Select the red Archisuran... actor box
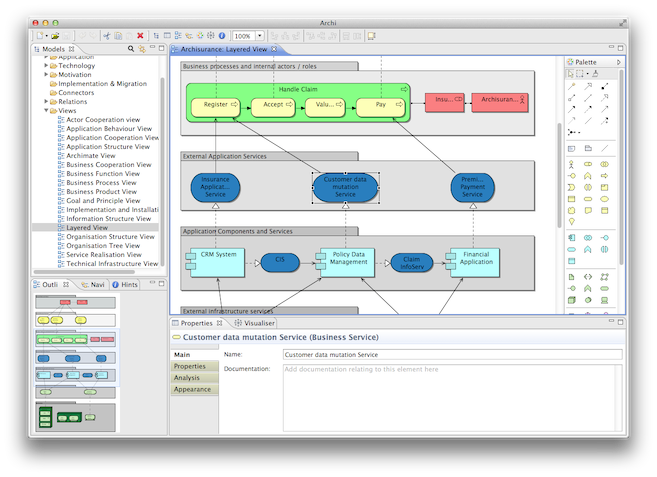 point(500,103)
